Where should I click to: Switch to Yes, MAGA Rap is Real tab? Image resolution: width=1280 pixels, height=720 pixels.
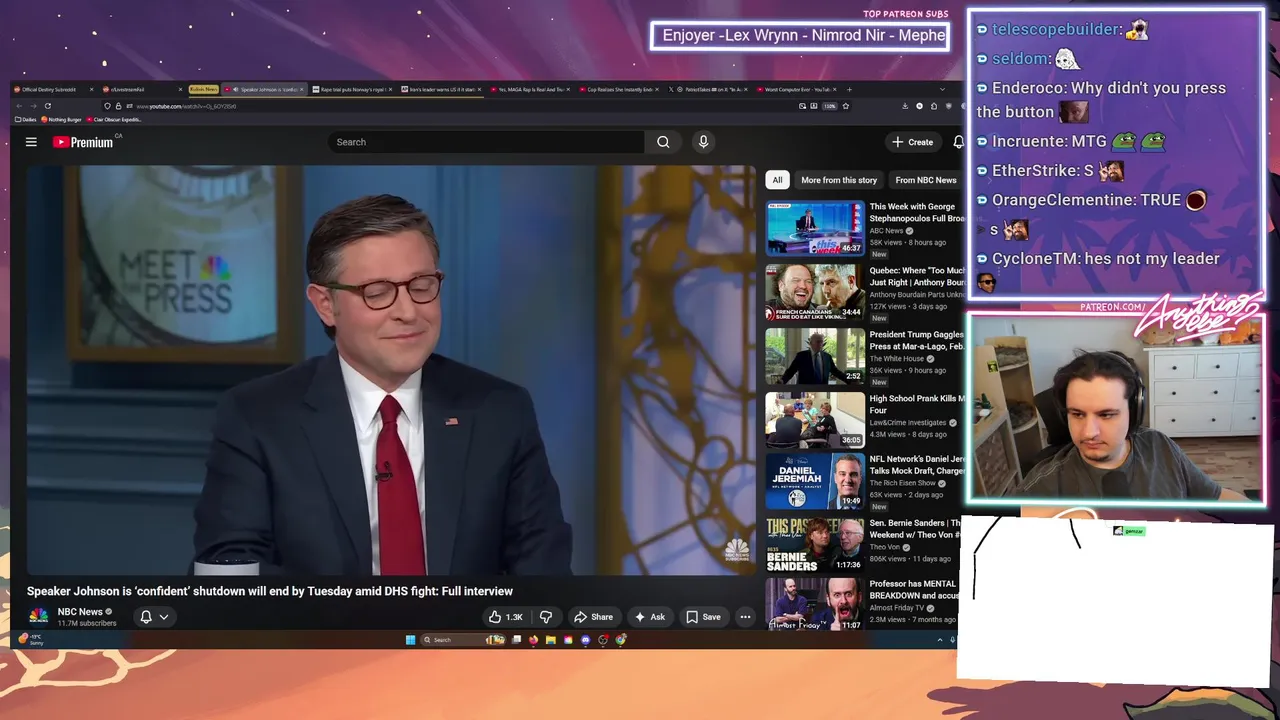coord(532,89)
